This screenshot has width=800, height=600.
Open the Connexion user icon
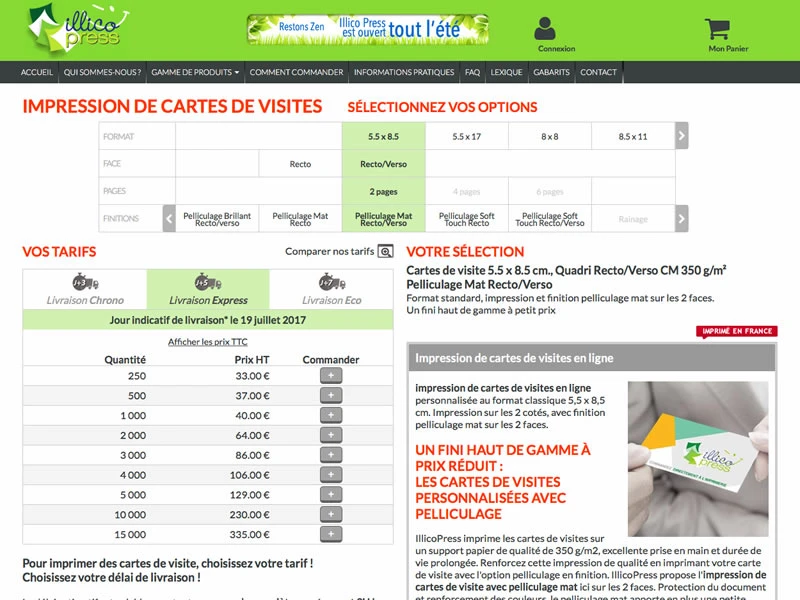tap(545, 28)
